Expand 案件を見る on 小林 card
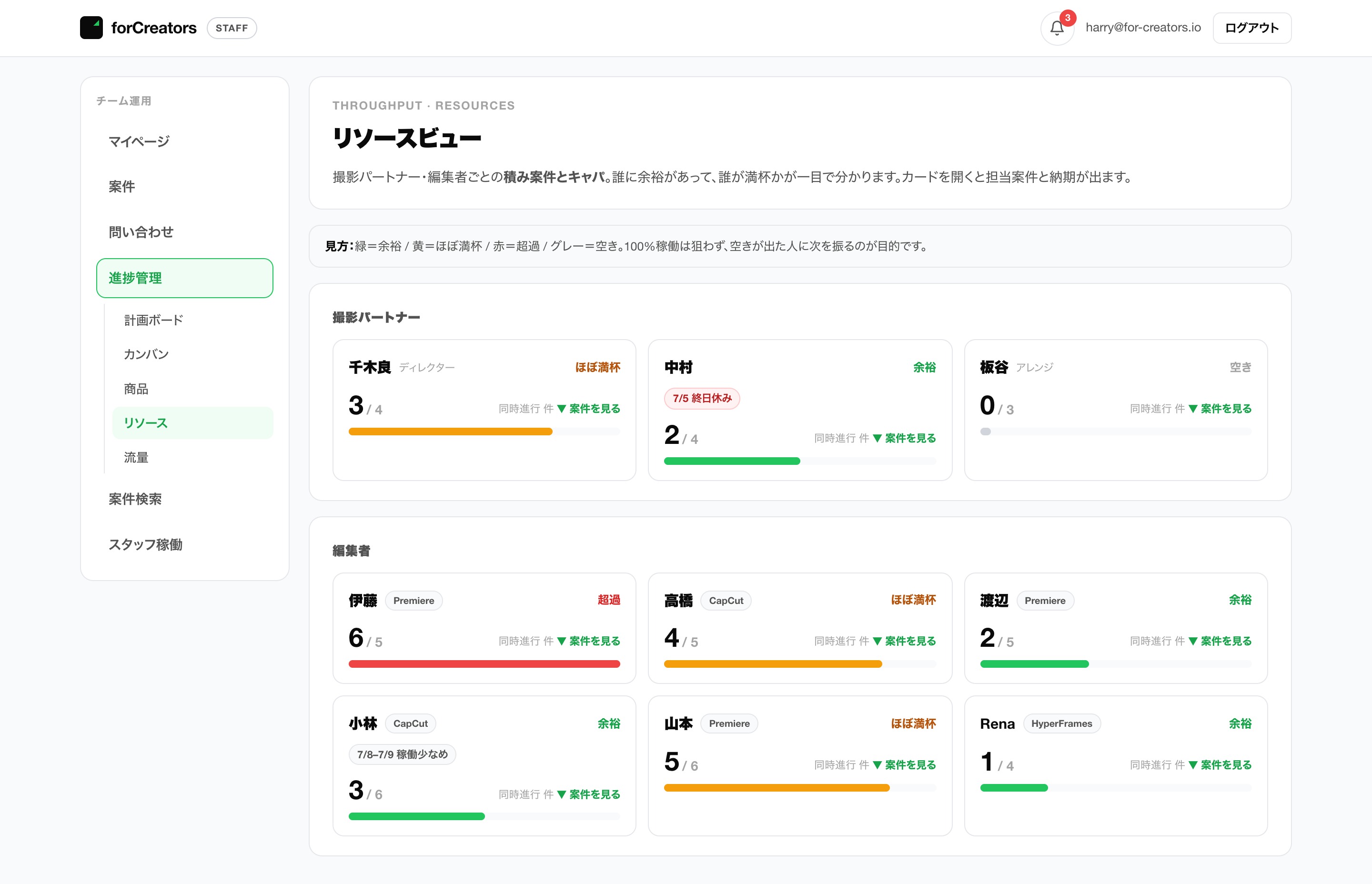The height and width of the screenshot is (884, 1372). pyautogui.click(x=588, y=794)
